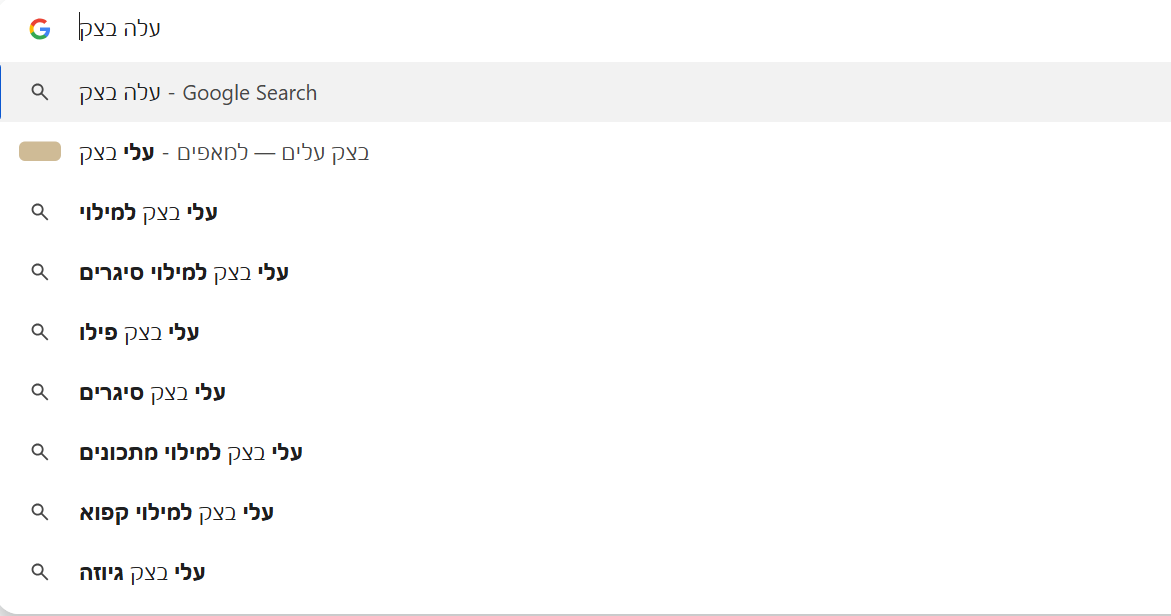Choose the 'עלי בצק למילוי' suggestion
Screen dimensions: 1171x616
pyautogui.click(x=148, y=212)
